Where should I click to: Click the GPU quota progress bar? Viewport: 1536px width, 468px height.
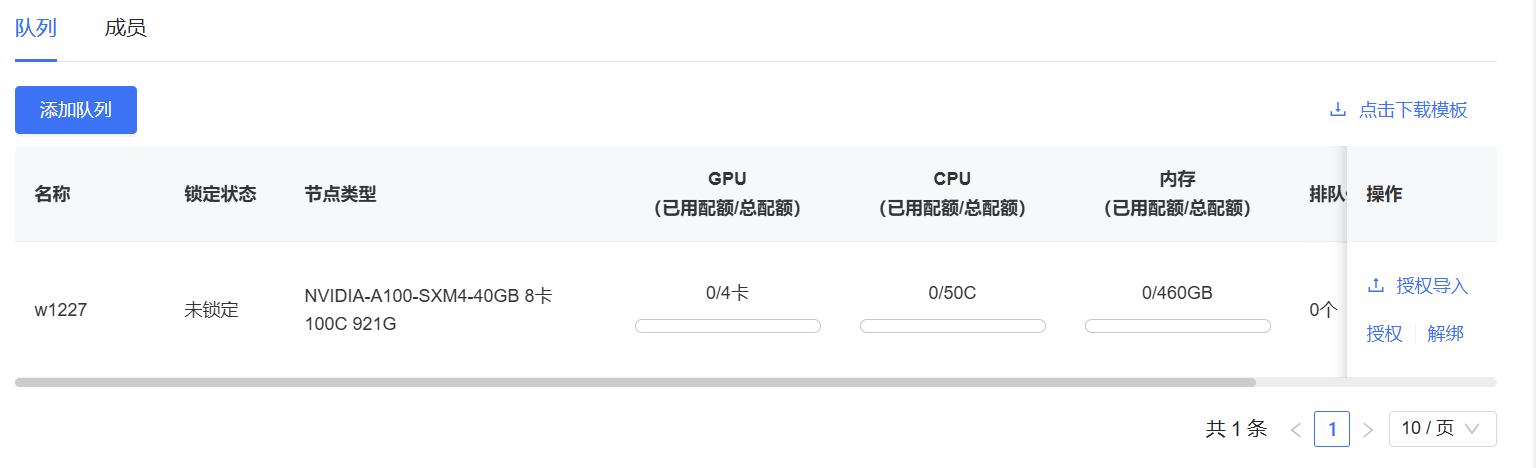(728, 326)
